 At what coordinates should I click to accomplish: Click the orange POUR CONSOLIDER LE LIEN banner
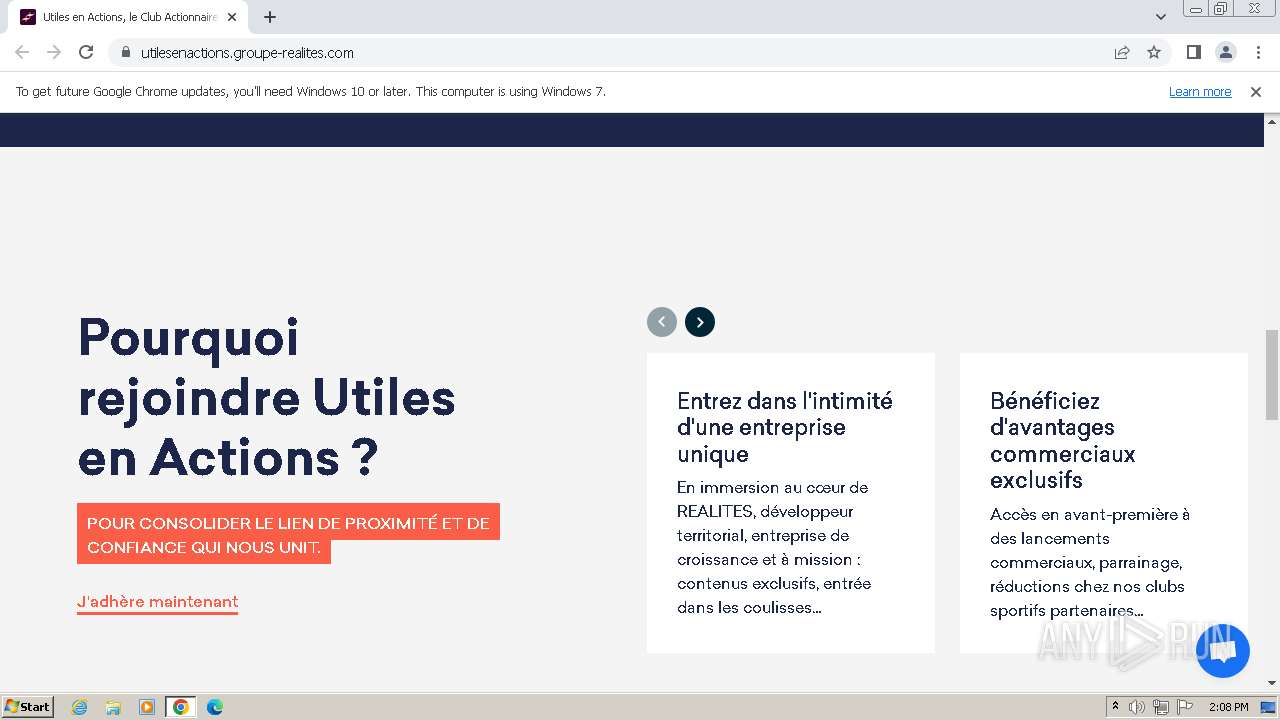pyautogui.click(x=288, y=535)
